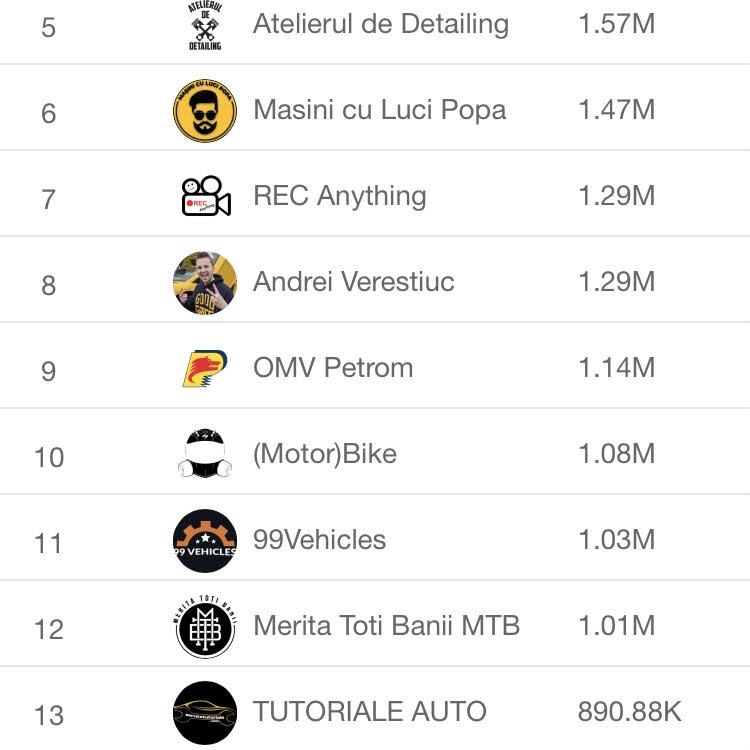The width and height of the screenshot is (750, 750).
Task: Visit Masini cu Luci Popa channel name
Action: point(379,110)
